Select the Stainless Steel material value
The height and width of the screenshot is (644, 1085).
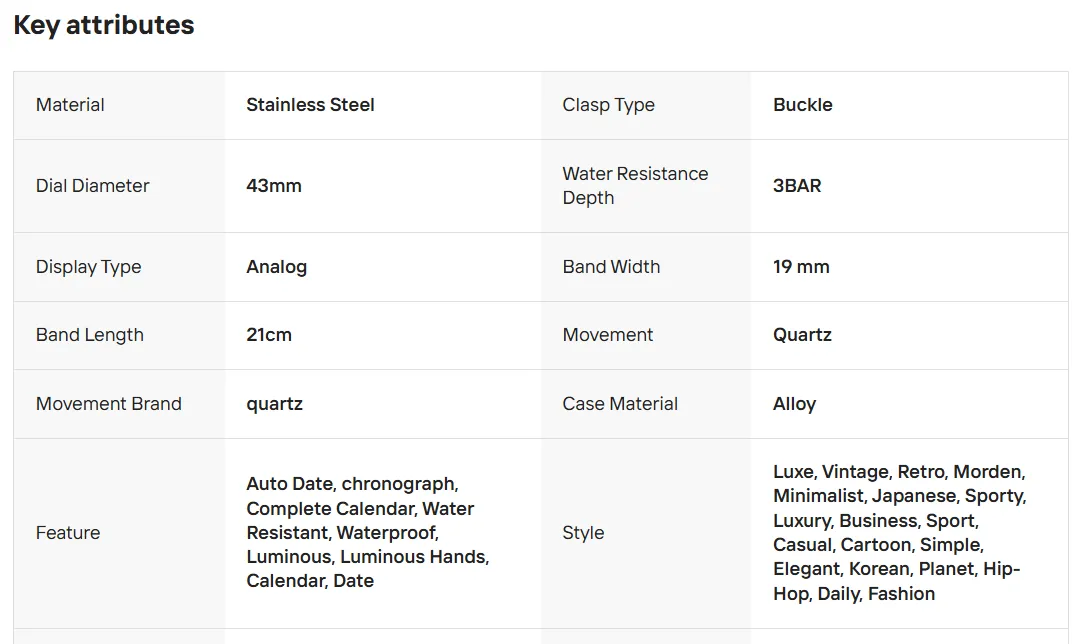click(x=310, y=105)
